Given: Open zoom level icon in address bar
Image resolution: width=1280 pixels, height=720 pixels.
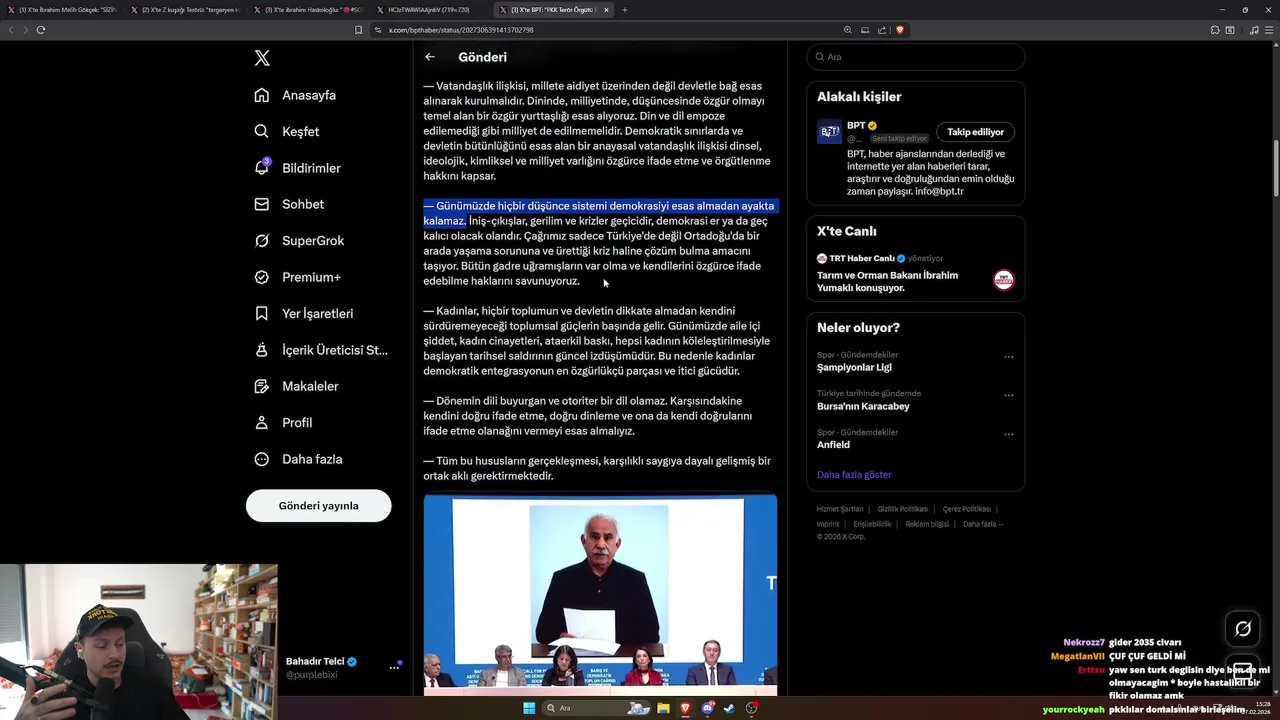Looking at the screenshot, I should coord(848,30).
